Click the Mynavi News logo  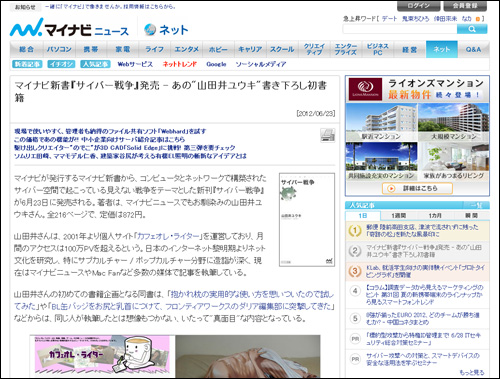[x=69, y=28]
